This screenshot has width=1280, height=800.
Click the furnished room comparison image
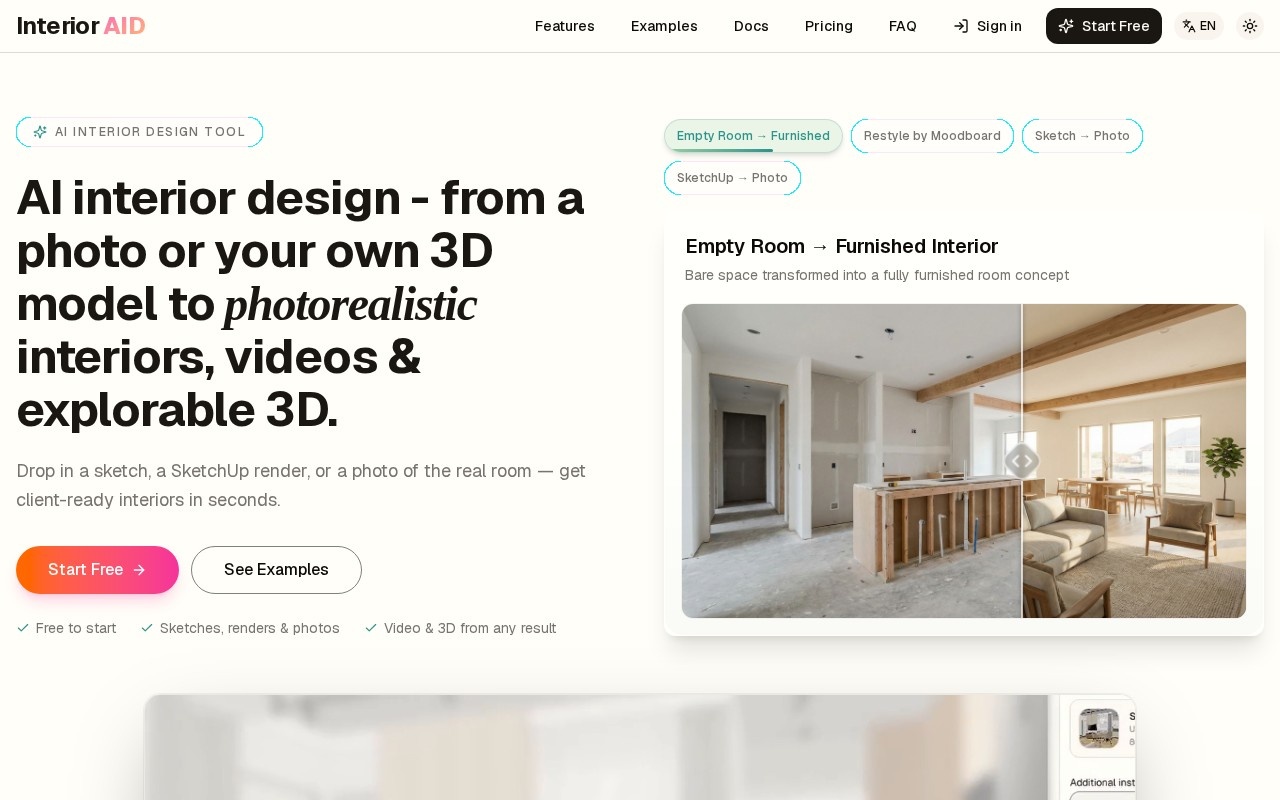pos(1135,461)
